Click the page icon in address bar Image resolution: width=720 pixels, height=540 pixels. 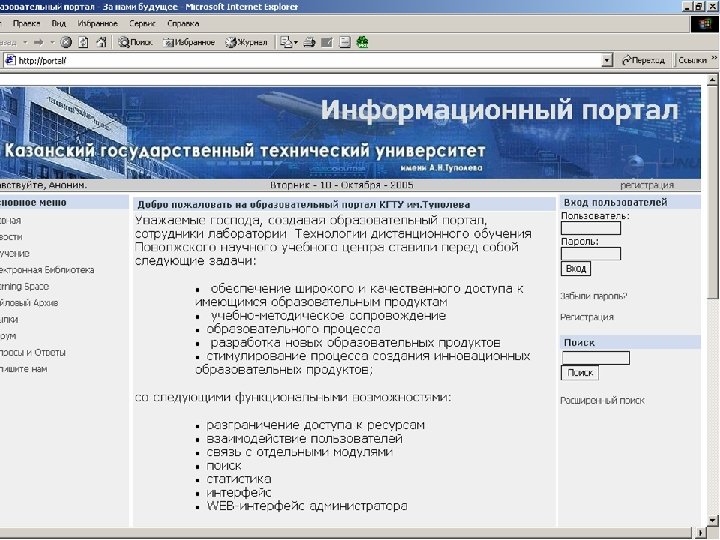coord(10,60)
